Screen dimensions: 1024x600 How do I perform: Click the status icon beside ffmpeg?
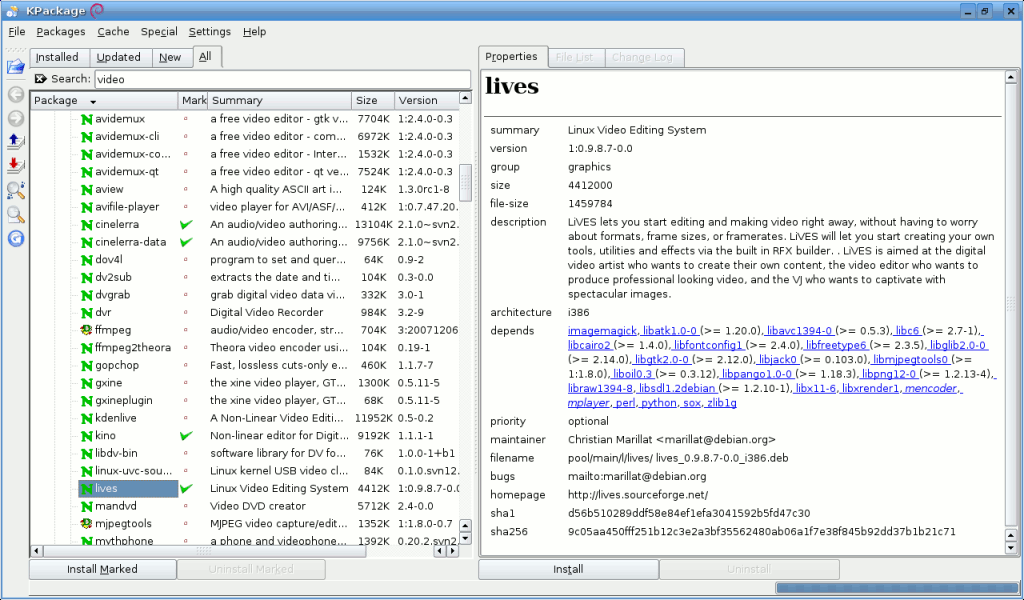point(86,330)
